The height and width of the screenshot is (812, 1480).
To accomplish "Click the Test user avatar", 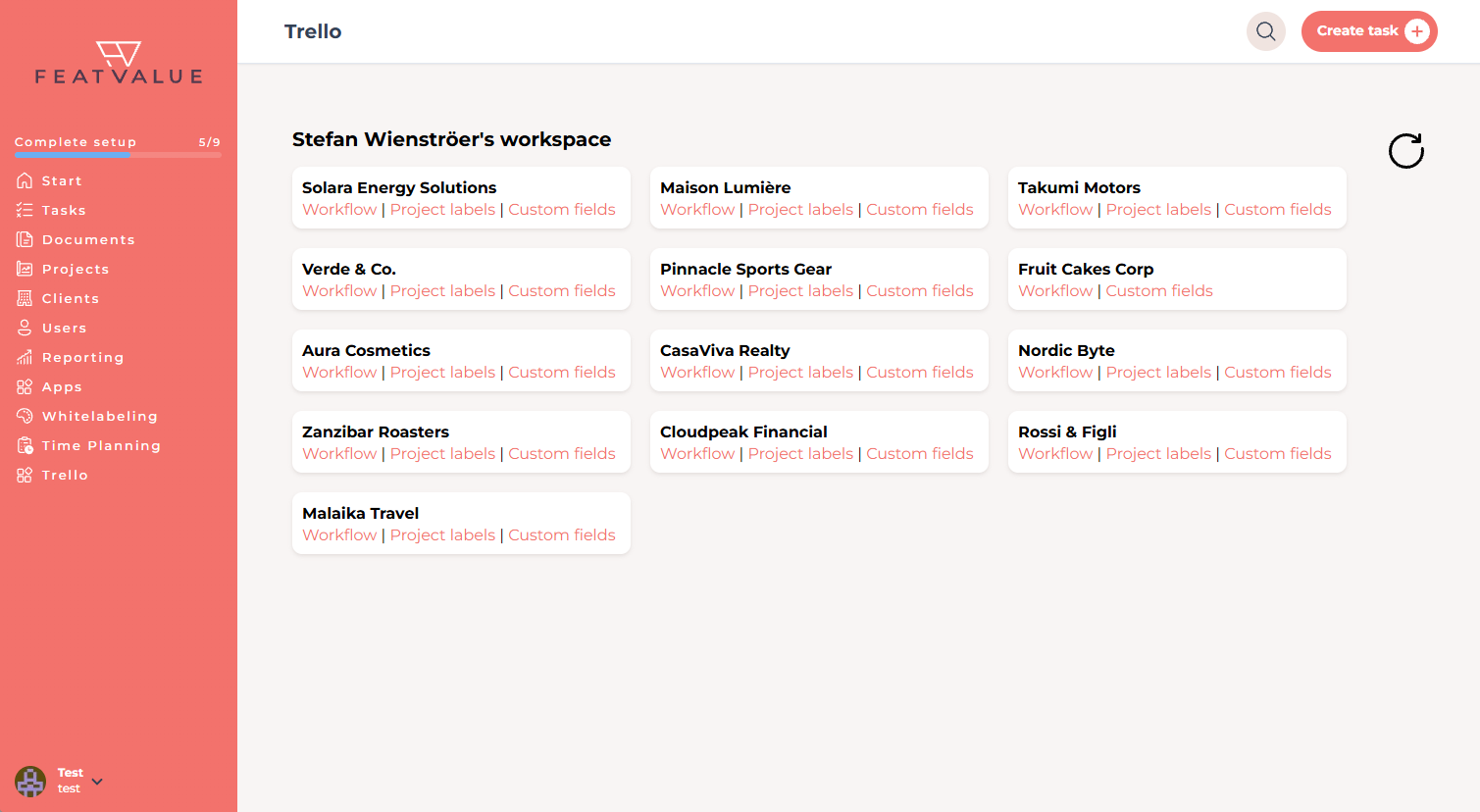I will pyautogui.click(x=30, y=782).
